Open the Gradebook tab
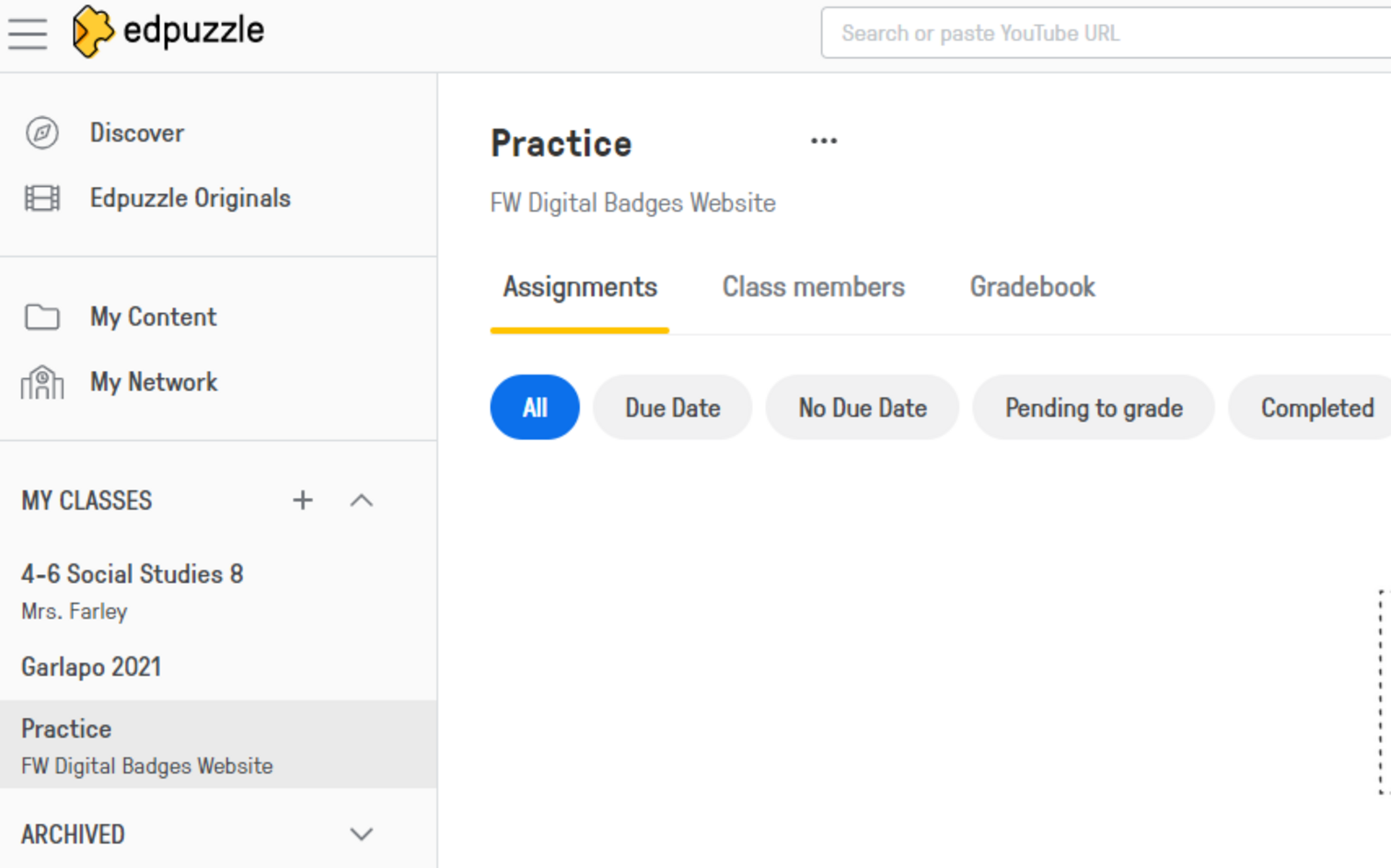 tap(1032, 287)
